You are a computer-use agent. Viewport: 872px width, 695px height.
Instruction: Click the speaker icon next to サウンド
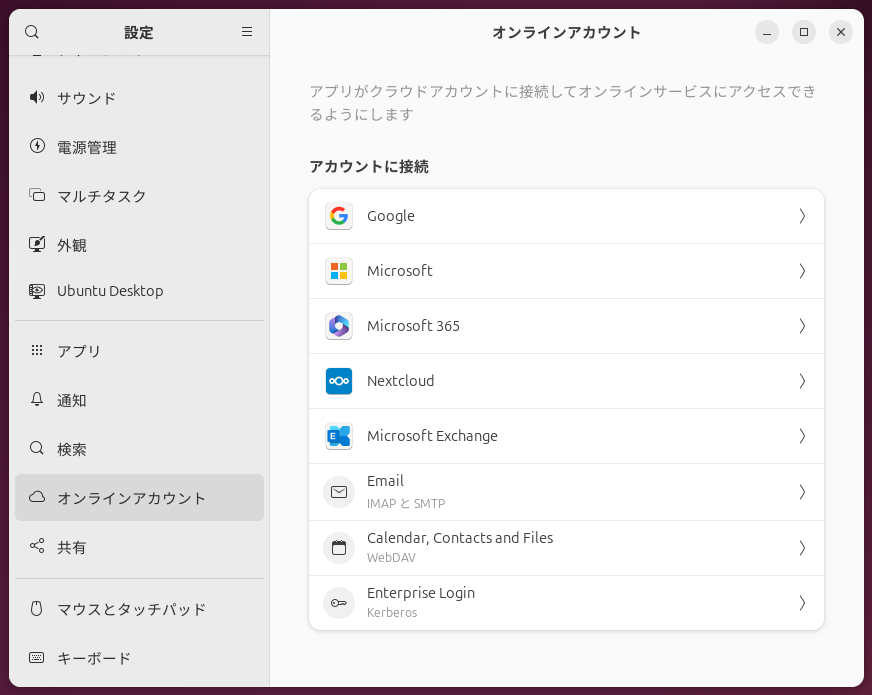tap(37, 97)
